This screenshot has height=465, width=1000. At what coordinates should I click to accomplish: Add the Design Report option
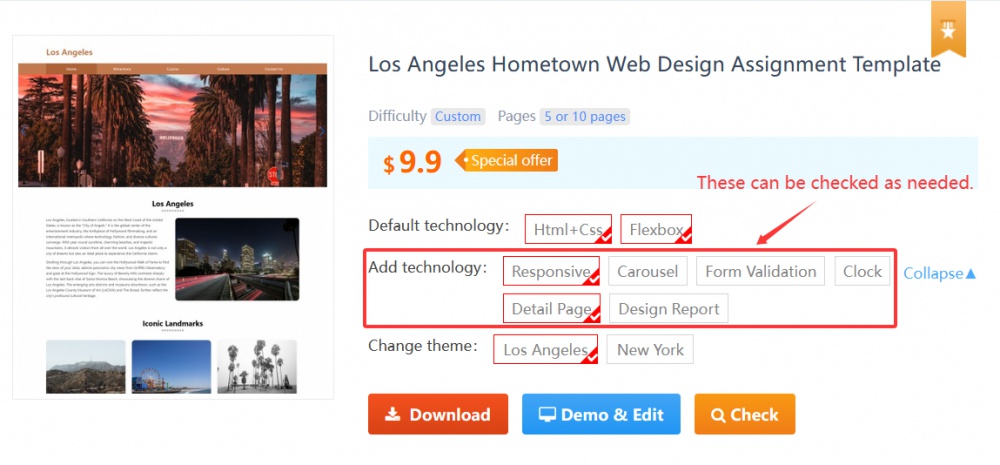668,309
